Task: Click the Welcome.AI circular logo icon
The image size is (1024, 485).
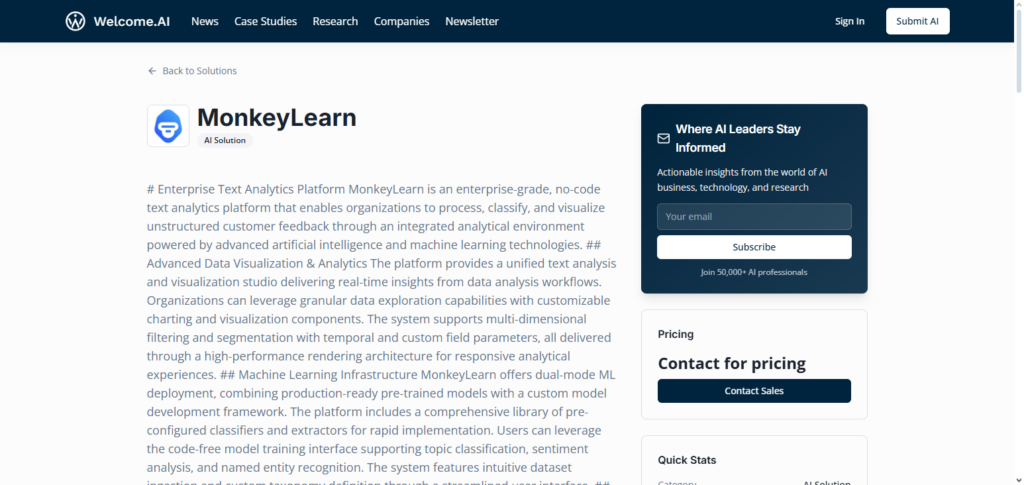Action: [75, 21]
